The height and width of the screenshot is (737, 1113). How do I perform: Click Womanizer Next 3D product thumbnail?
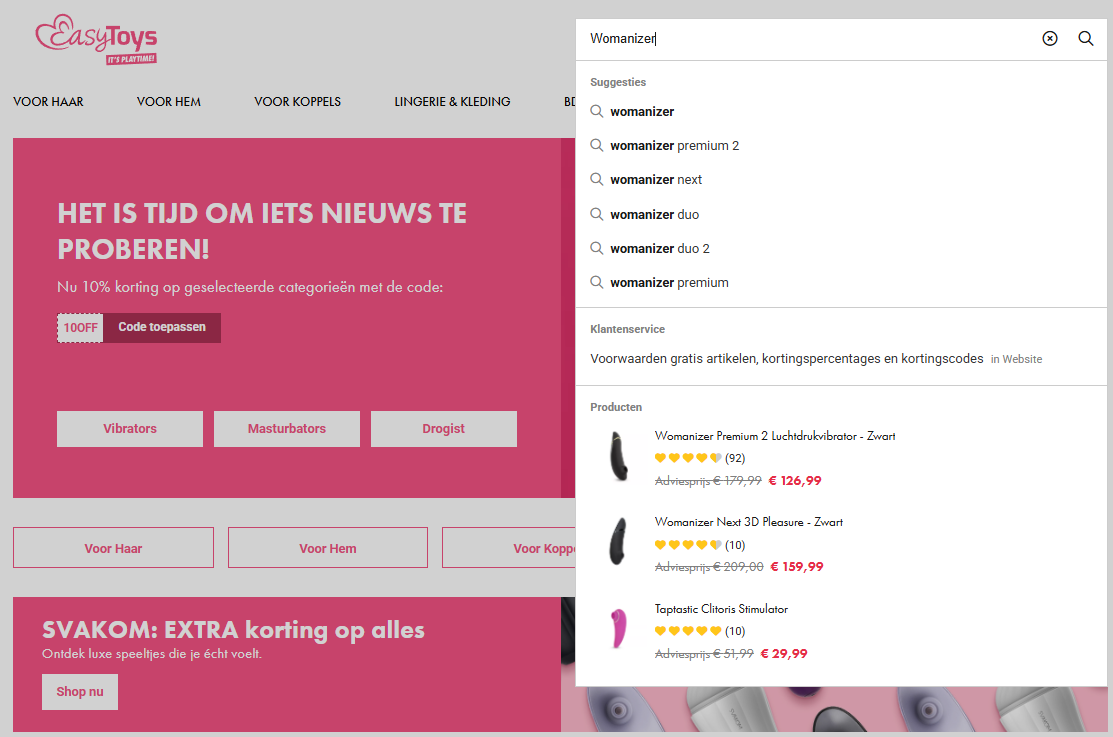pos(618,542)
